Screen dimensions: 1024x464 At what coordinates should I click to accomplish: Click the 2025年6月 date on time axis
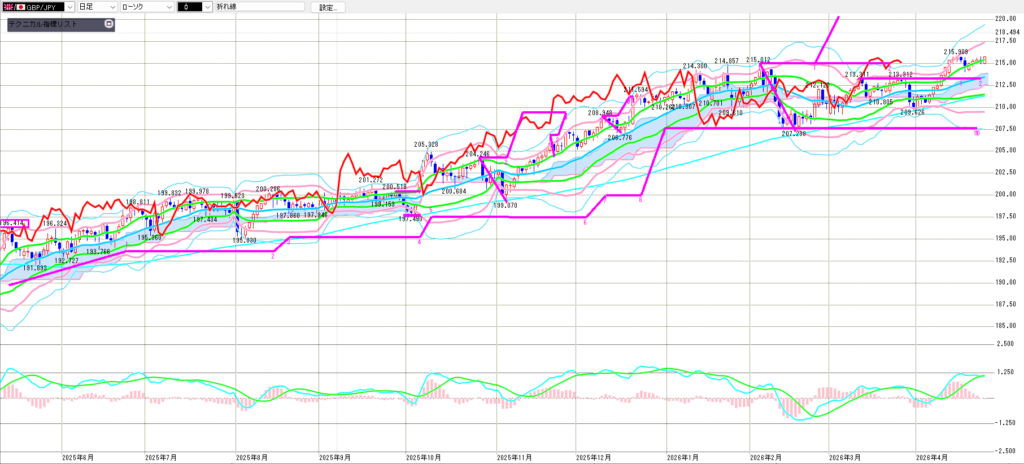77,455
